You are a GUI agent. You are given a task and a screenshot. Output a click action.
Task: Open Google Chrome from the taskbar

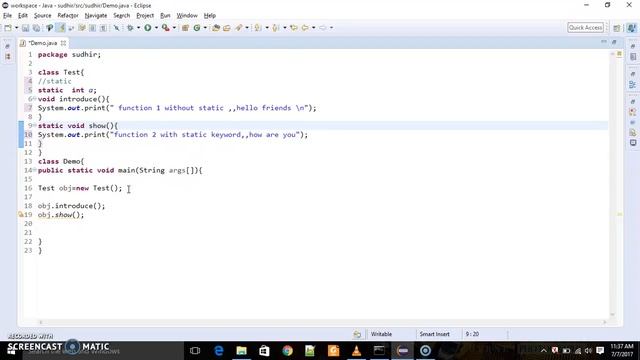coord(287,351)
